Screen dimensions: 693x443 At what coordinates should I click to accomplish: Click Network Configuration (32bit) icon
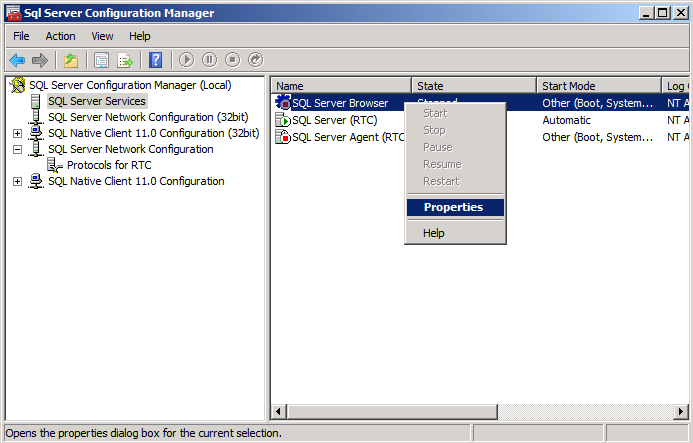pos(36,117)
